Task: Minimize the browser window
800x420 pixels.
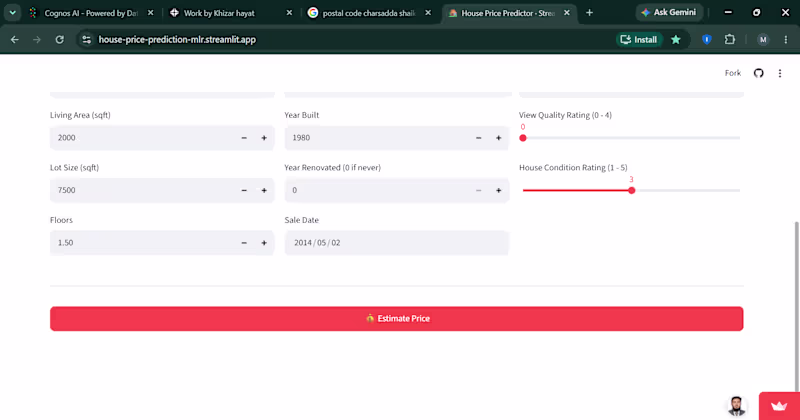Action: tap(728, 13)
